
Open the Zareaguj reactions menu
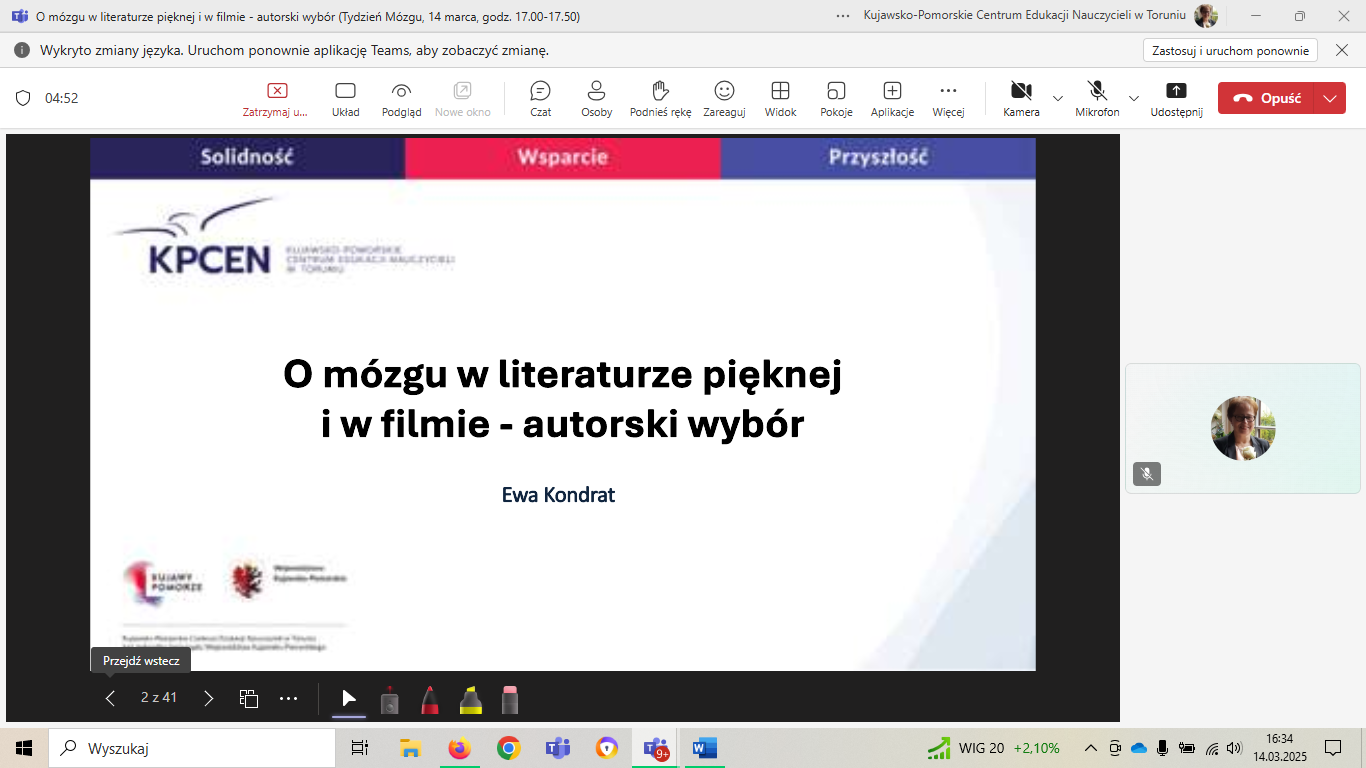click(x=724, y=98)
